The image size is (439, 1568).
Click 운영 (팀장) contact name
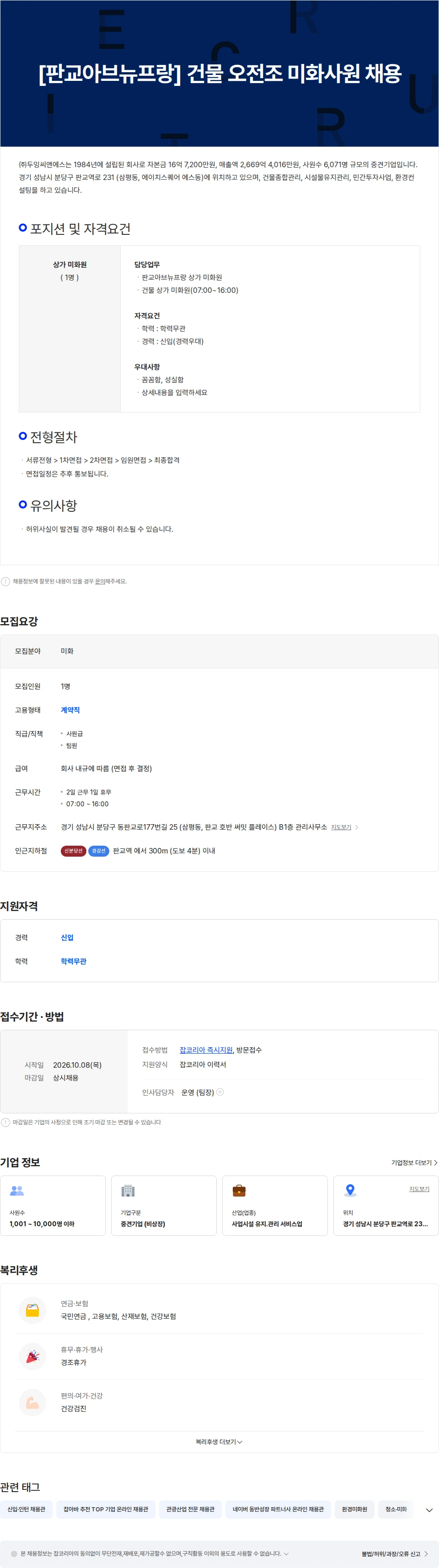198,1092
